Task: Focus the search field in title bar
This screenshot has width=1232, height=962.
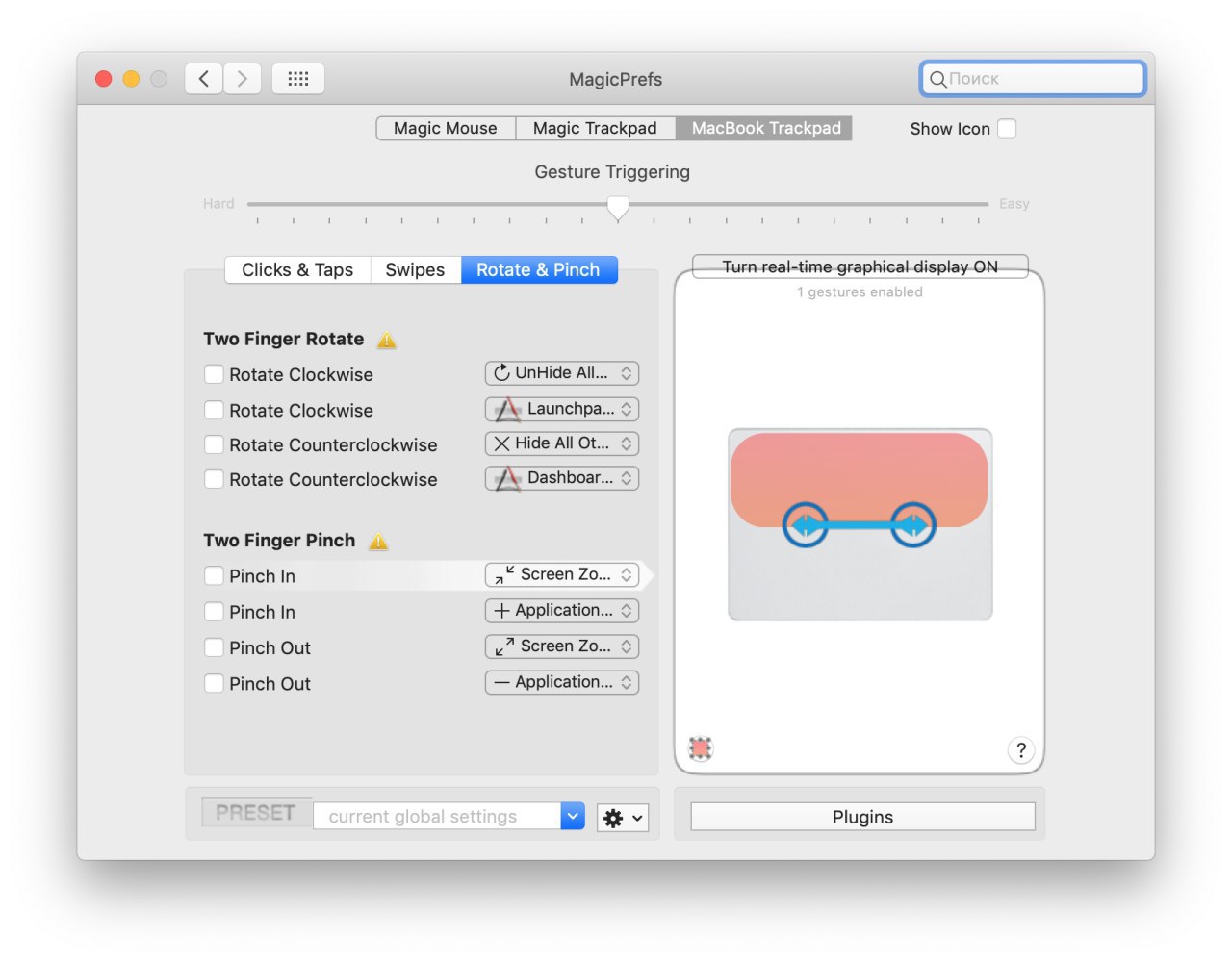Action: click(1033, 79)
